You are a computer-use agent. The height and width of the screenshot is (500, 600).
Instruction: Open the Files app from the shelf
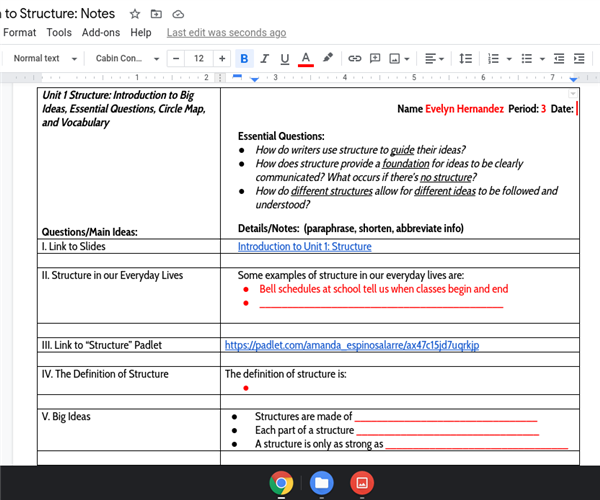point(321,483)
